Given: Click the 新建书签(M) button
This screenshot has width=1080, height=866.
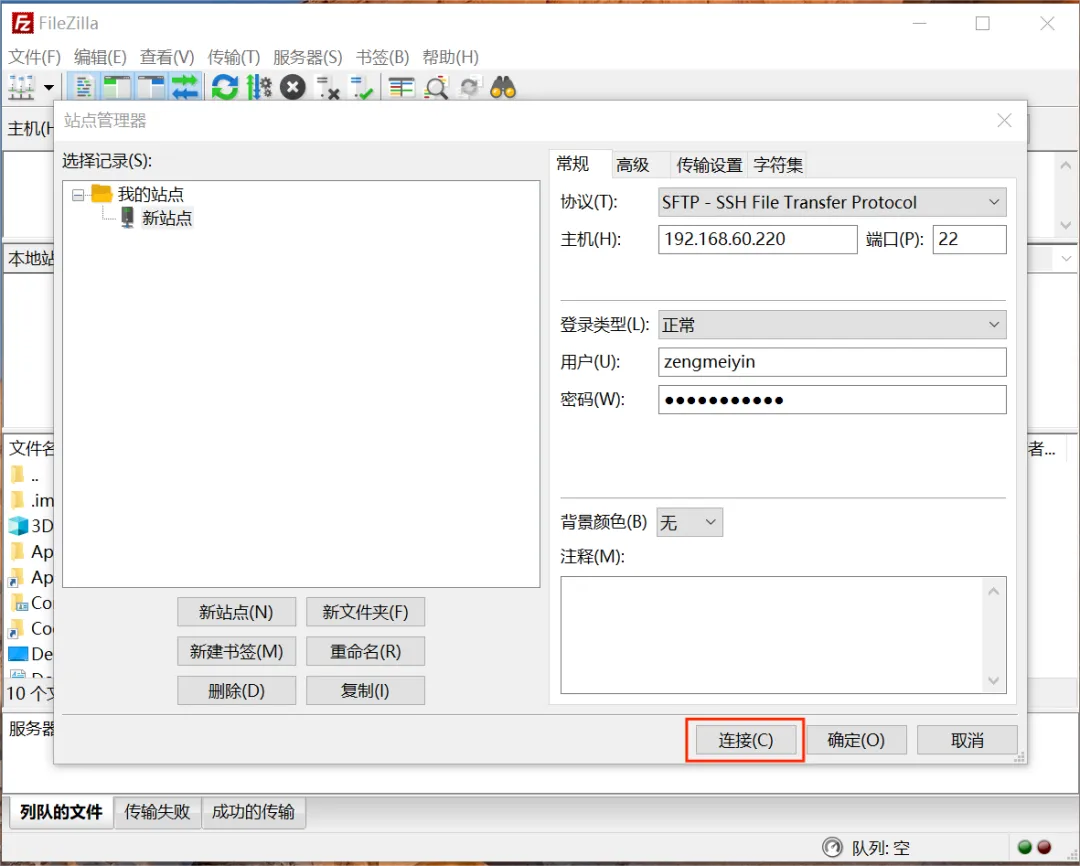Looking at the screenshot, I should (x=236, y=651).
